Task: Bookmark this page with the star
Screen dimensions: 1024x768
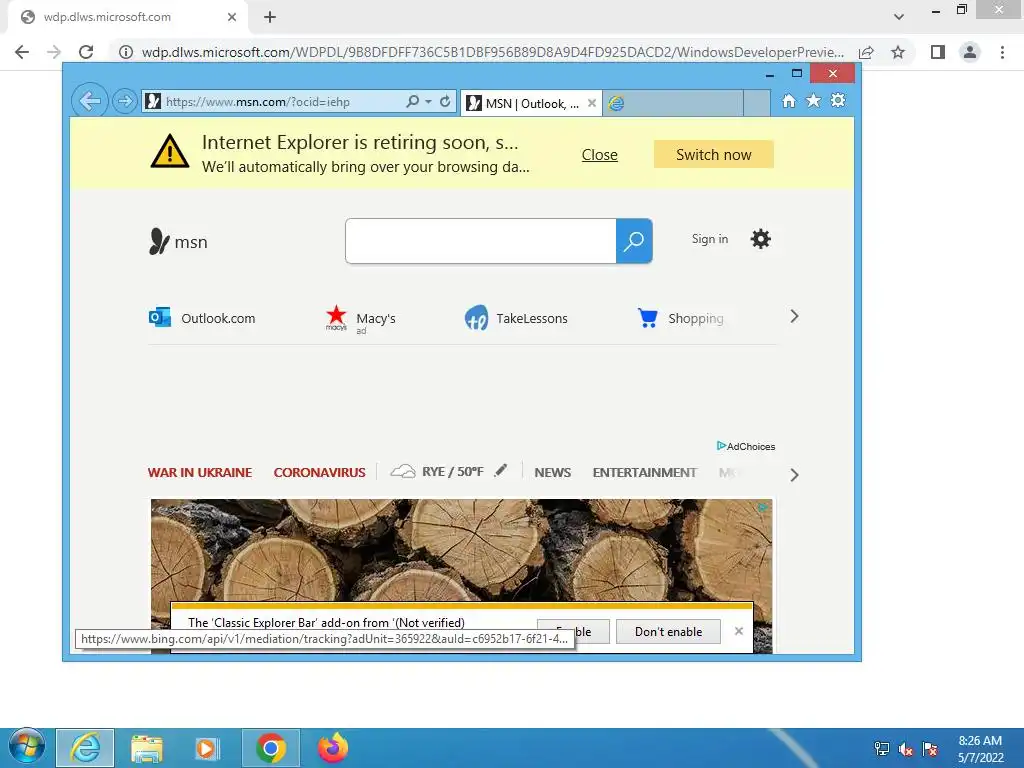Action: tap(898, 52)
